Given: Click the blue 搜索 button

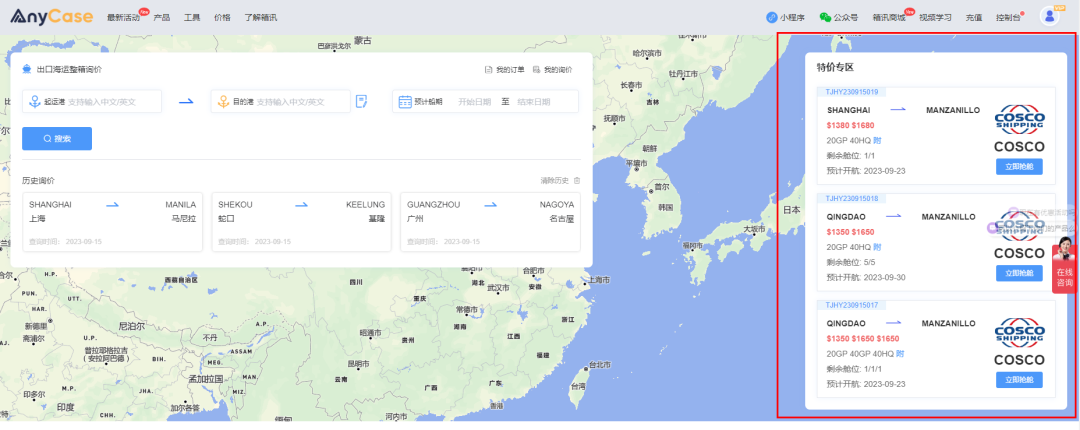Looking at the screenshot, I should click(56, 139).
